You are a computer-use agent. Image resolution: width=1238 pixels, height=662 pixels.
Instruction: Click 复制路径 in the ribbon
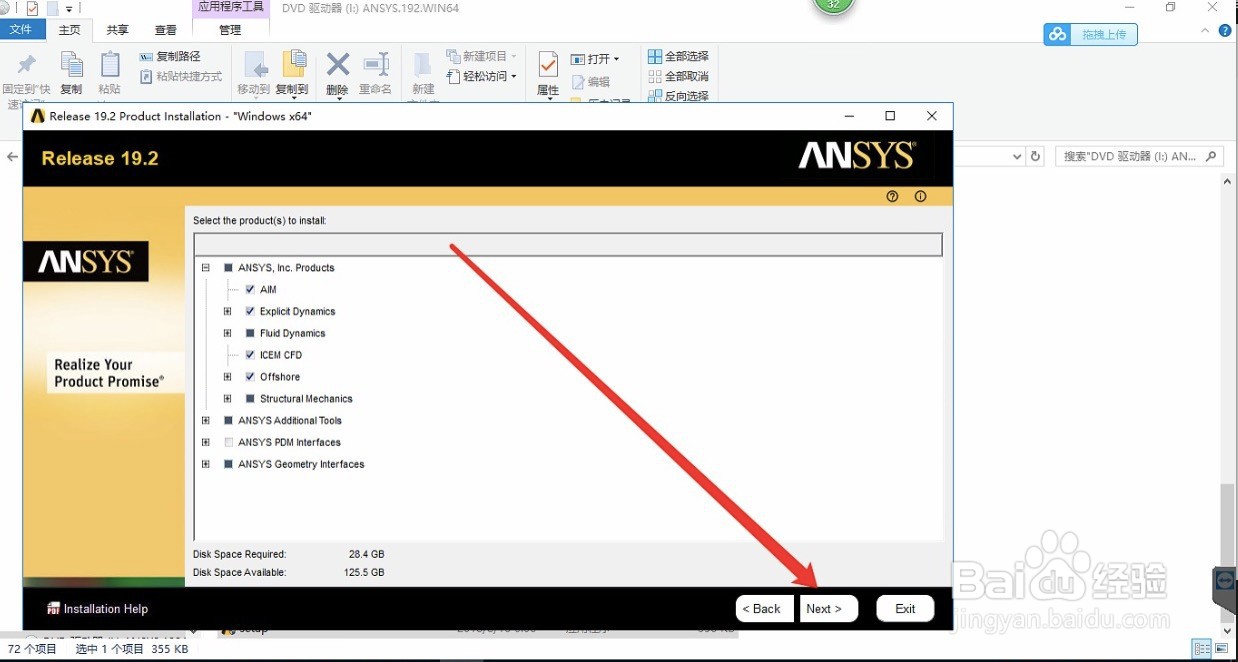(170, 57)
